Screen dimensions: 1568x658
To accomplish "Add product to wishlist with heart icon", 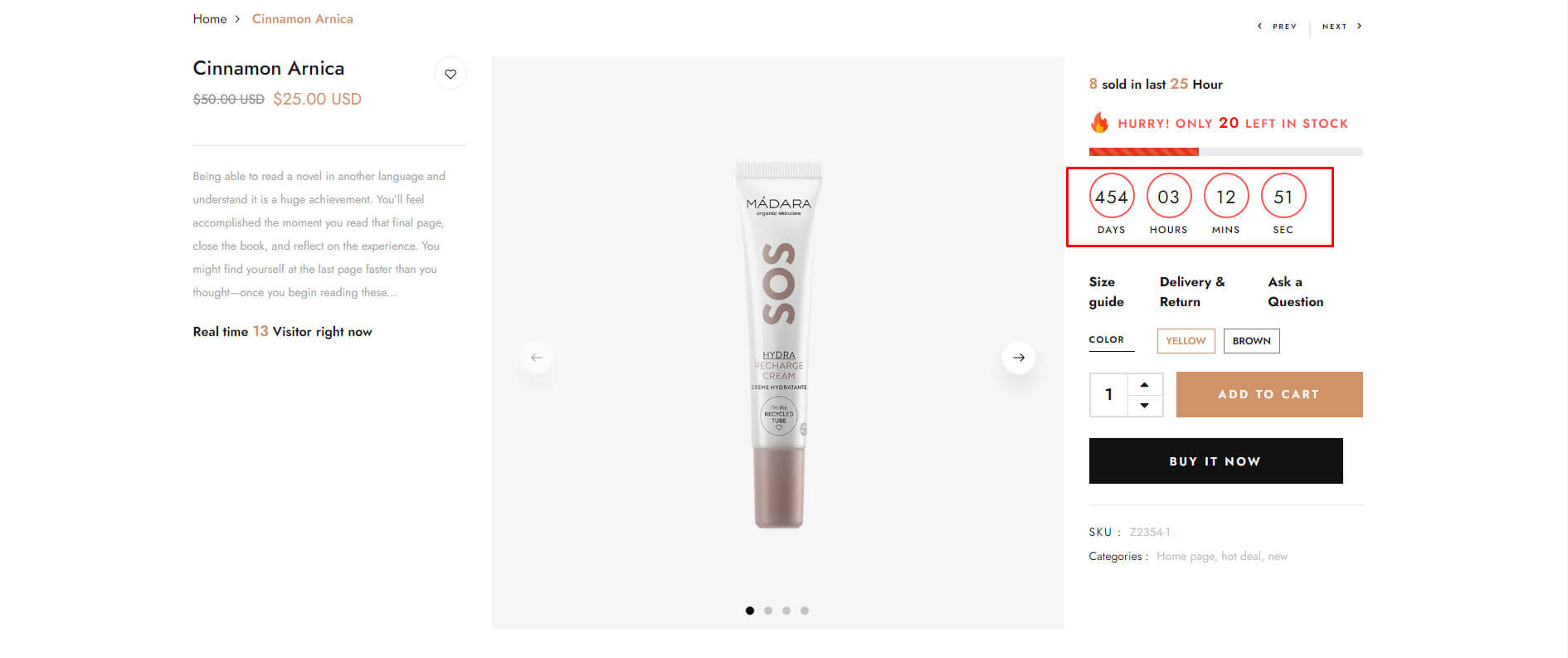I will pos(450,74).
